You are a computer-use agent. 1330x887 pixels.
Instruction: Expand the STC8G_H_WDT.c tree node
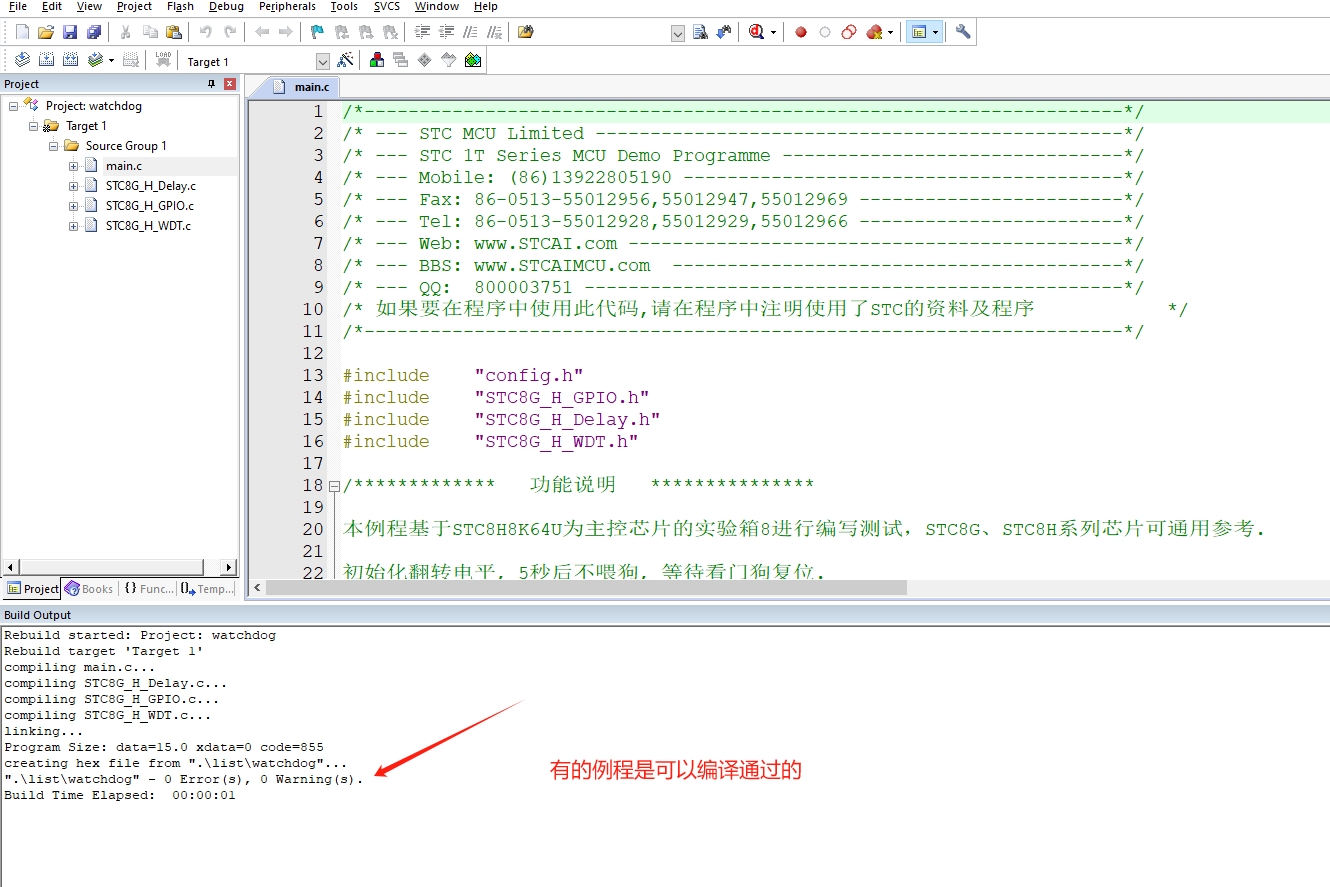tap(73, 226)
